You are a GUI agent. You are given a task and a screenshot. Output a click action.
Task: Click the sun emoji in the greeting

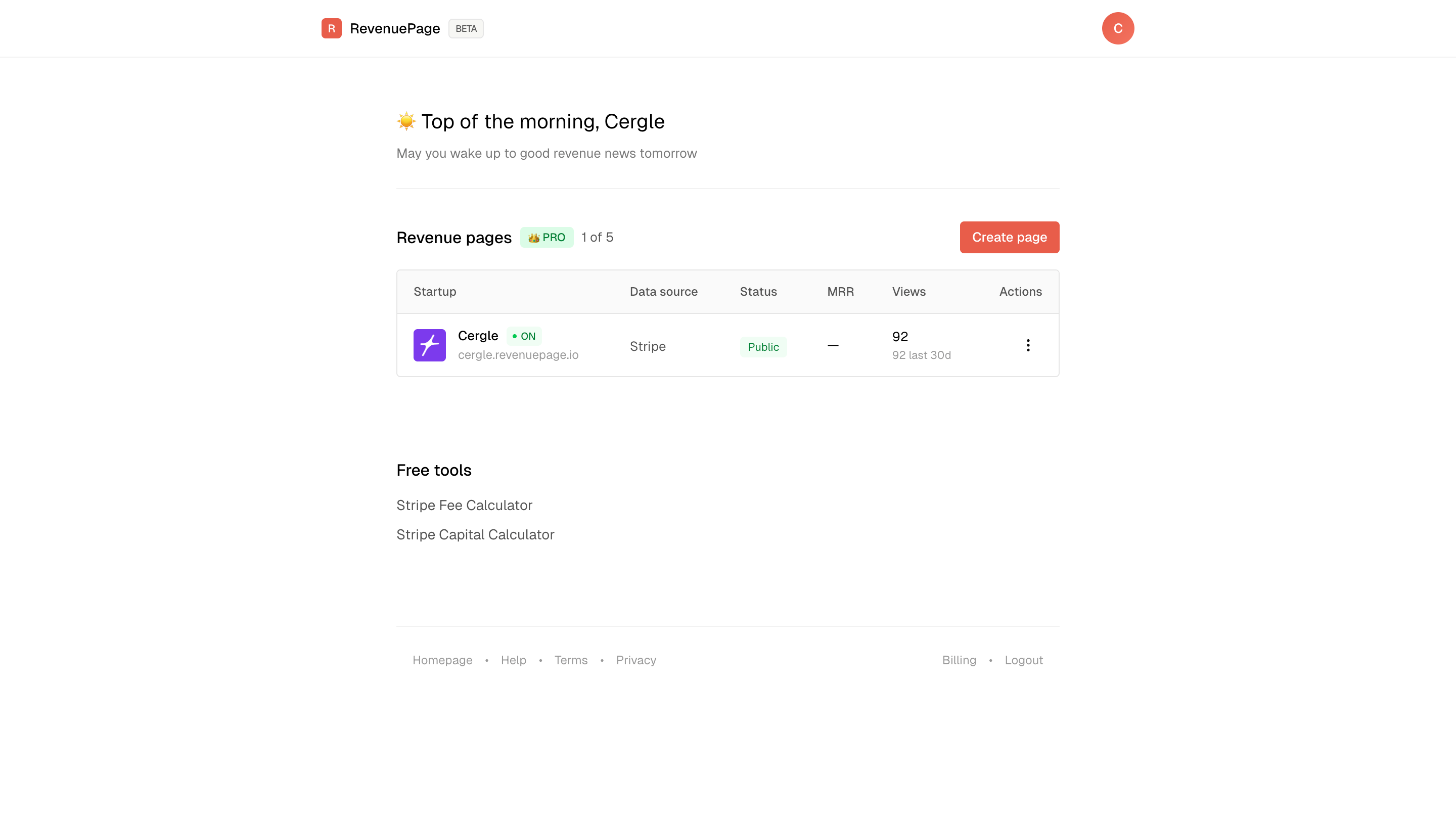pyautogui.click(x=405, y=121)
